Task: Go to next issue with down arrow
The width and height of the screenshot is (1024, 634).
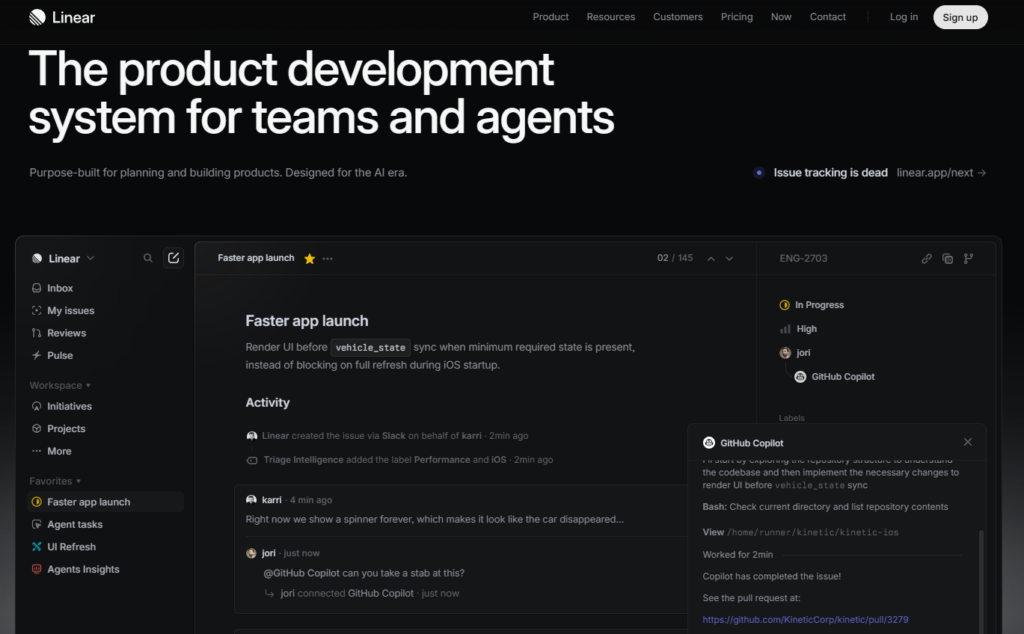Action: 729,259
